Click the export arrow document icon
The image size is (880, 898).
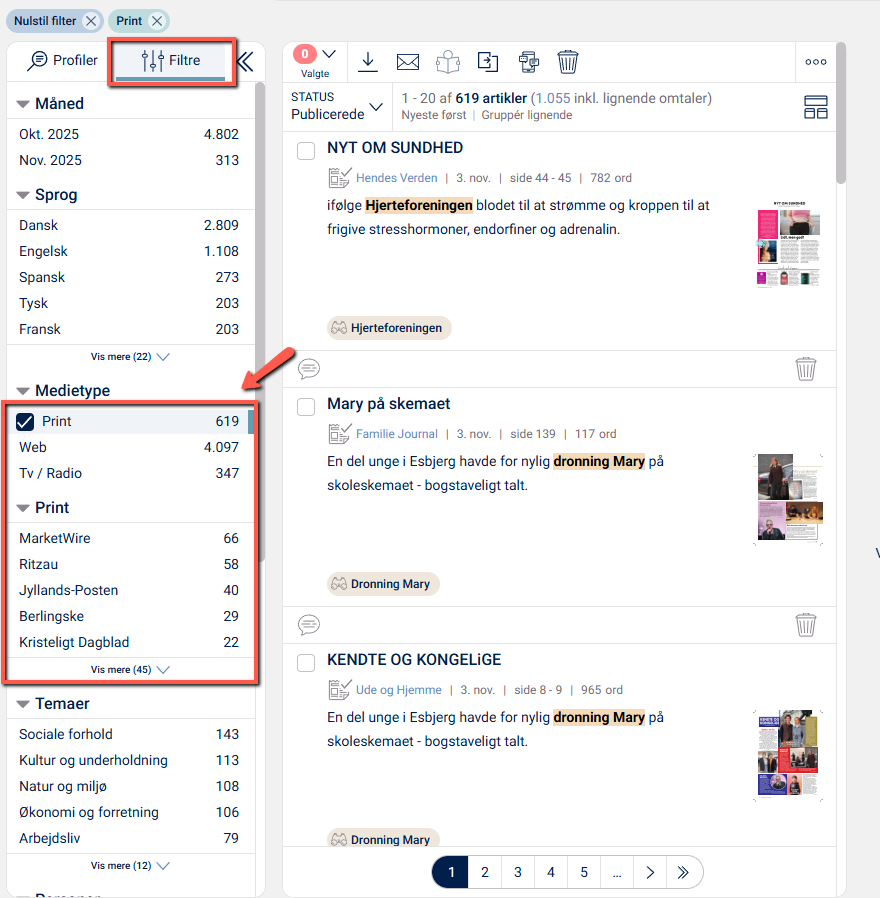[488, 62]
